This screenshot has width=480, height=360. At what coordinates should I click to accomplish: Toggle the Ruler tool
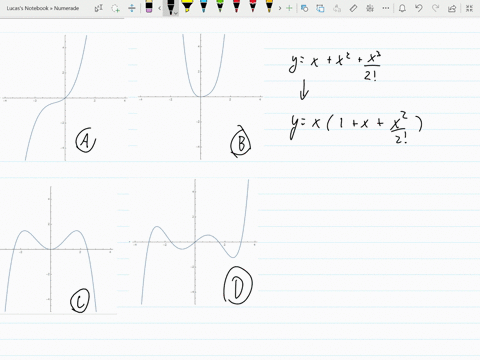pyautogui.click(x=353, y=8)
